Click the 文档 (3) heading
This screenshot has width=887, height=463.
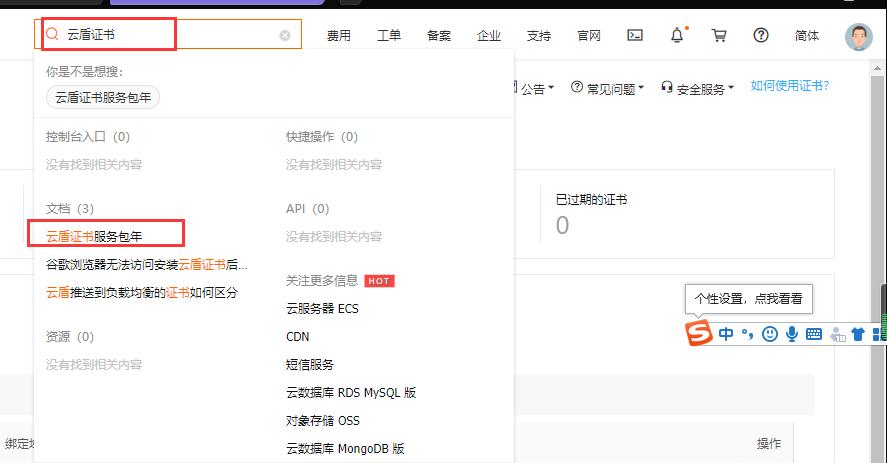(x=70, y=209)
